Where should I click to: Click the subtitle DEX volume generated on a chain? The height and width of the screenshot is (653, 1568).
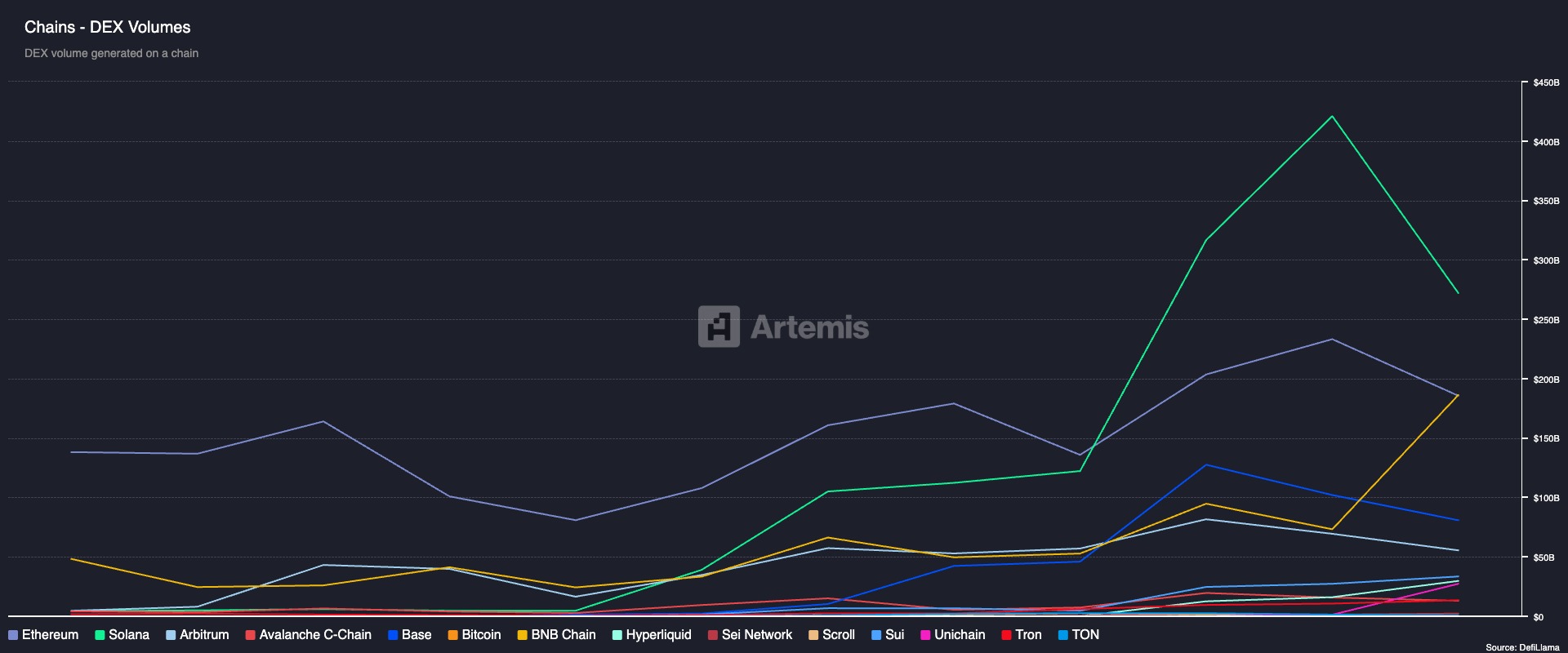(x=111, y=53)
